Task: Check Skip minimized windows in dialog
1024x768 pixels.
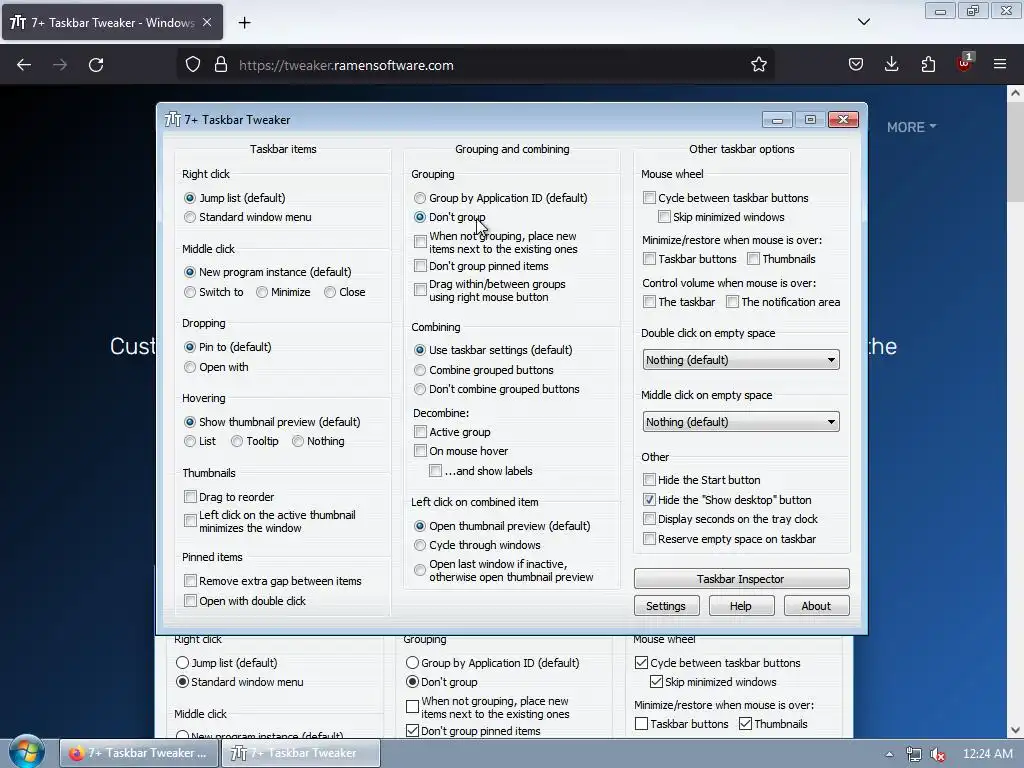Action: point(722,217)
